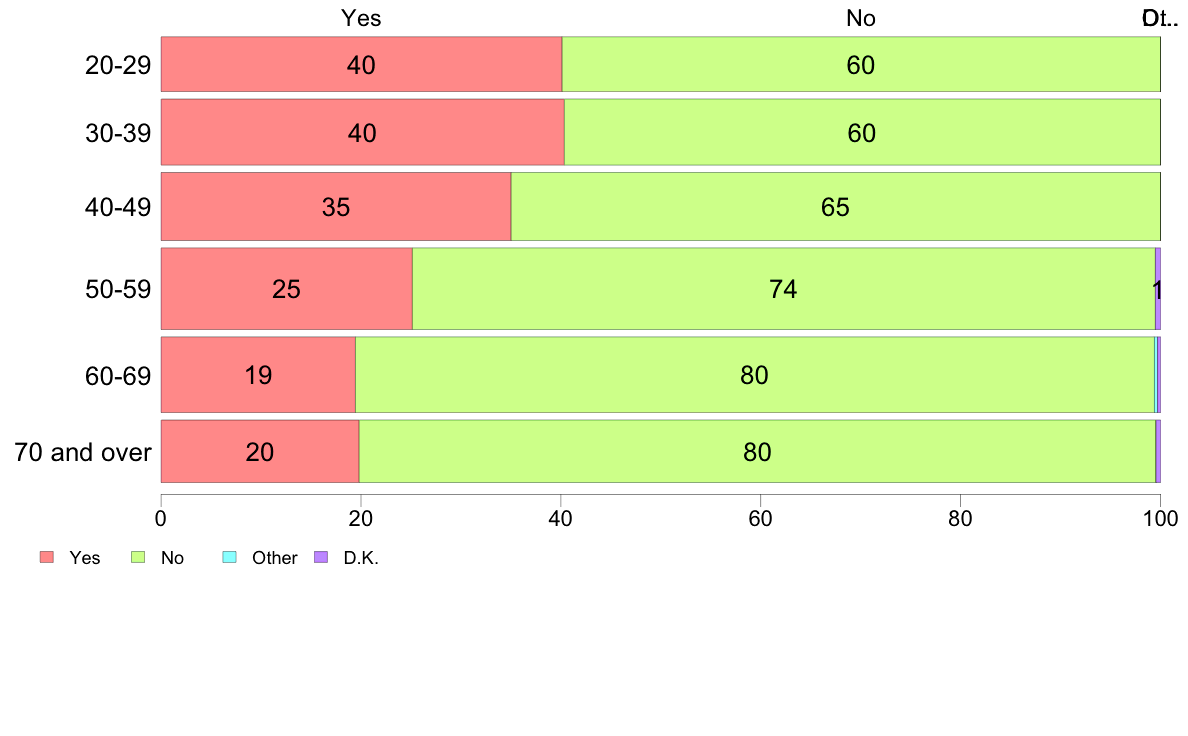Click the 25 Yes segment for 50-59
The width and height of the screenshot is (1188, 736).
[x=287, y=289]
